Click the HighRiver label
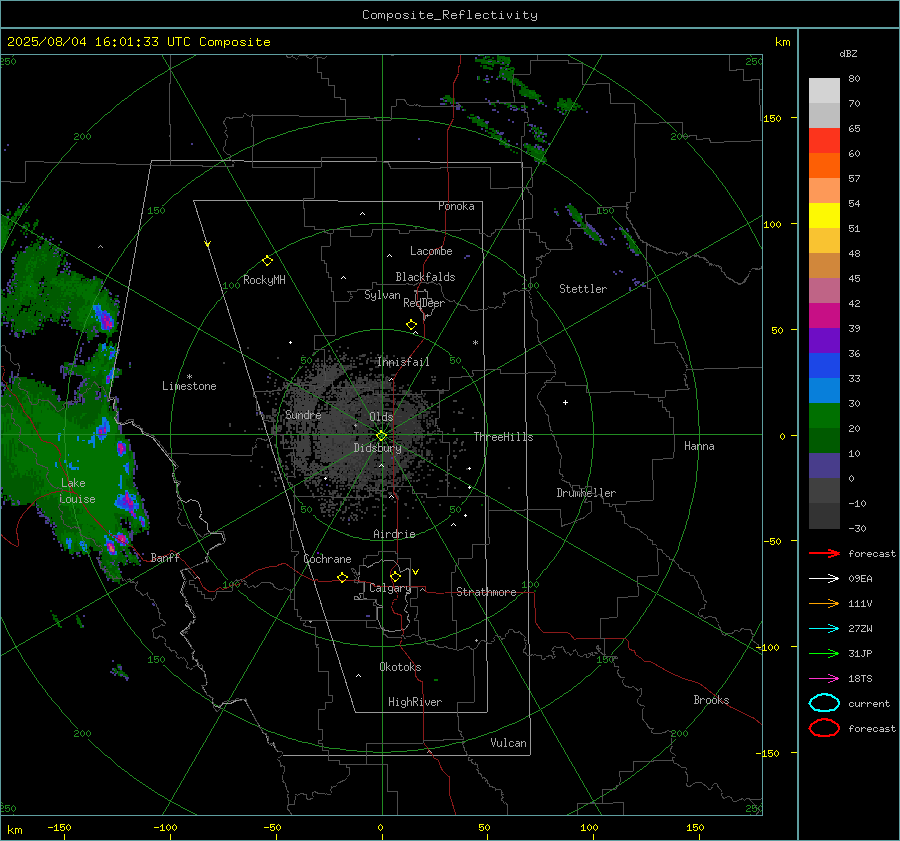 [x=415, y=702]
